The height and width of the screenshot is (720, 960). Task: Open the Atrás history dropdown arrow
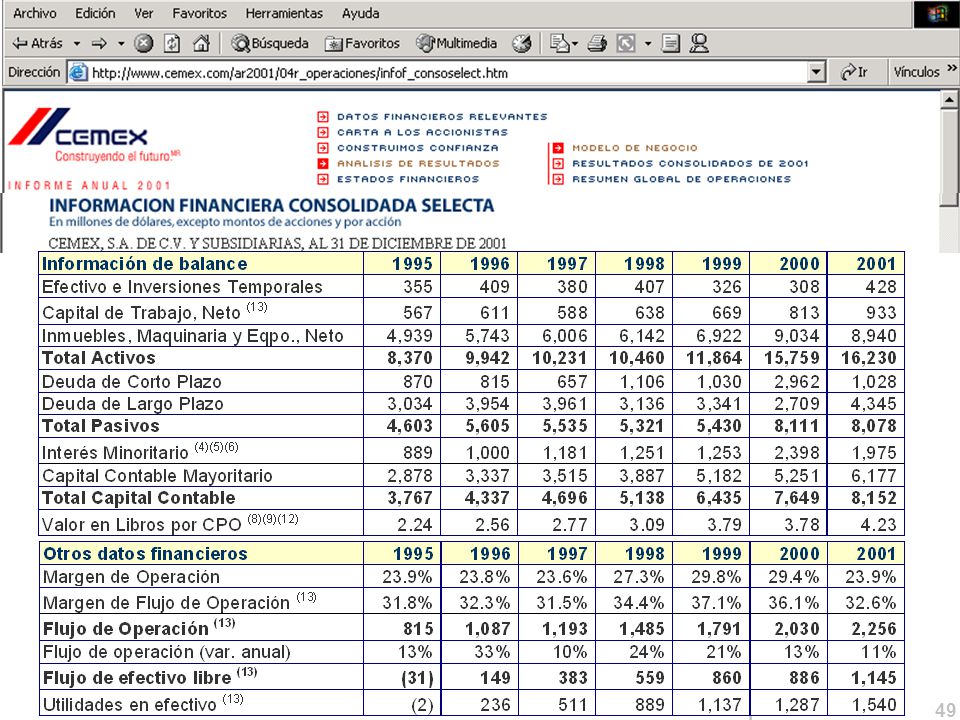tap(77, 43)
